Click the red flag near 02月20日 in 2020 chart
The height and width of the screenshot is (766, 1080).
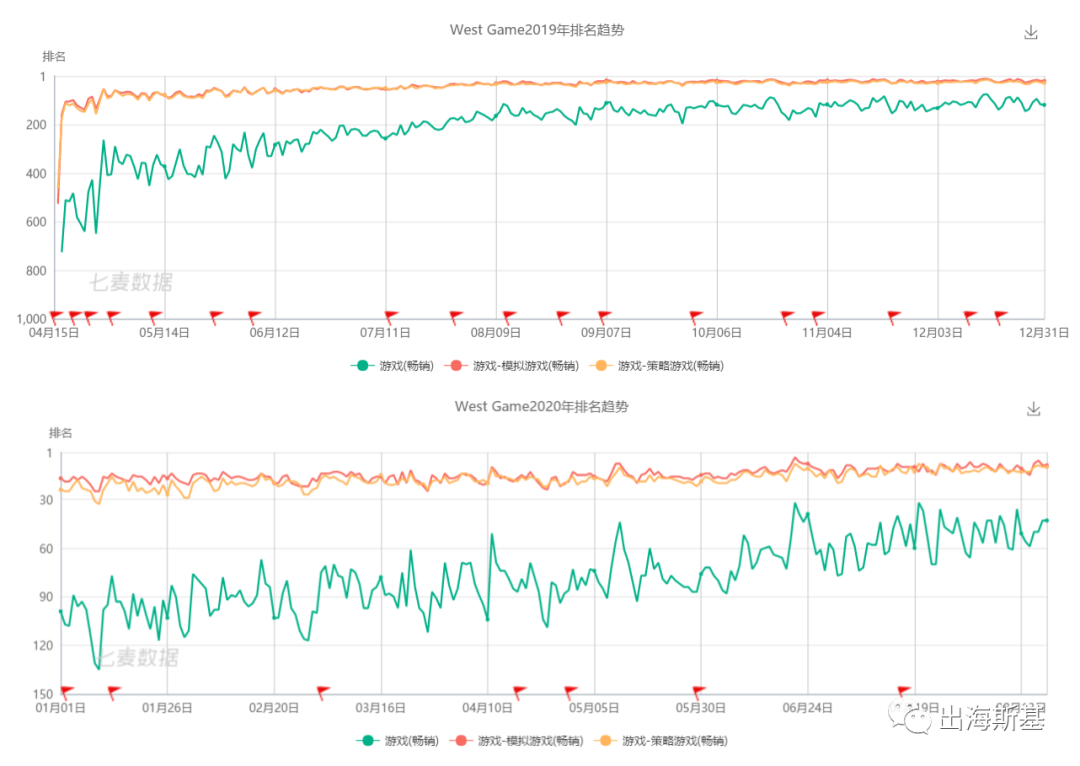(x=323, y=692)
